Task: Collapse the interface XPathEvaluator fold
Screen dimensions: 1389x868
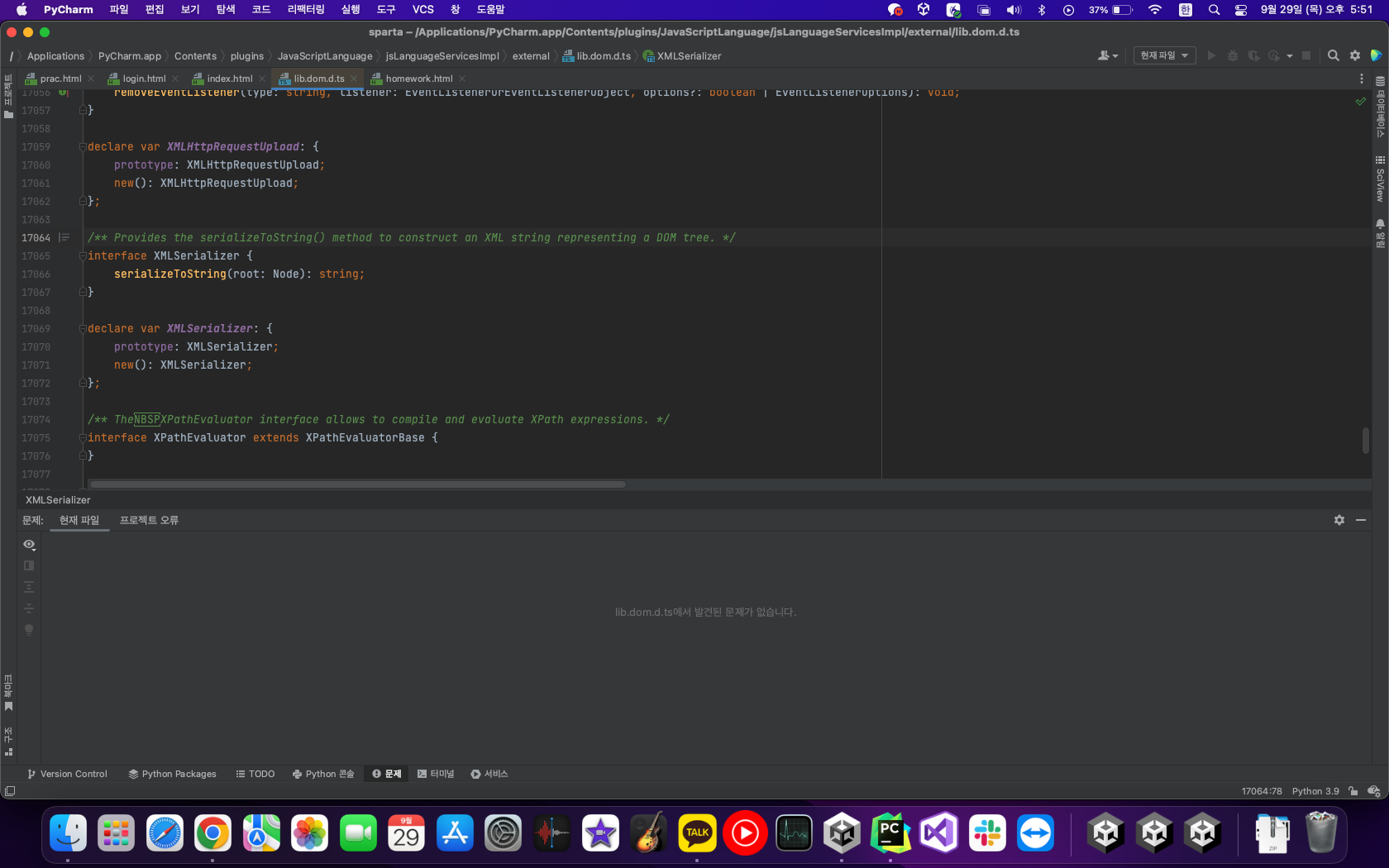Action: tap(83, 437)
